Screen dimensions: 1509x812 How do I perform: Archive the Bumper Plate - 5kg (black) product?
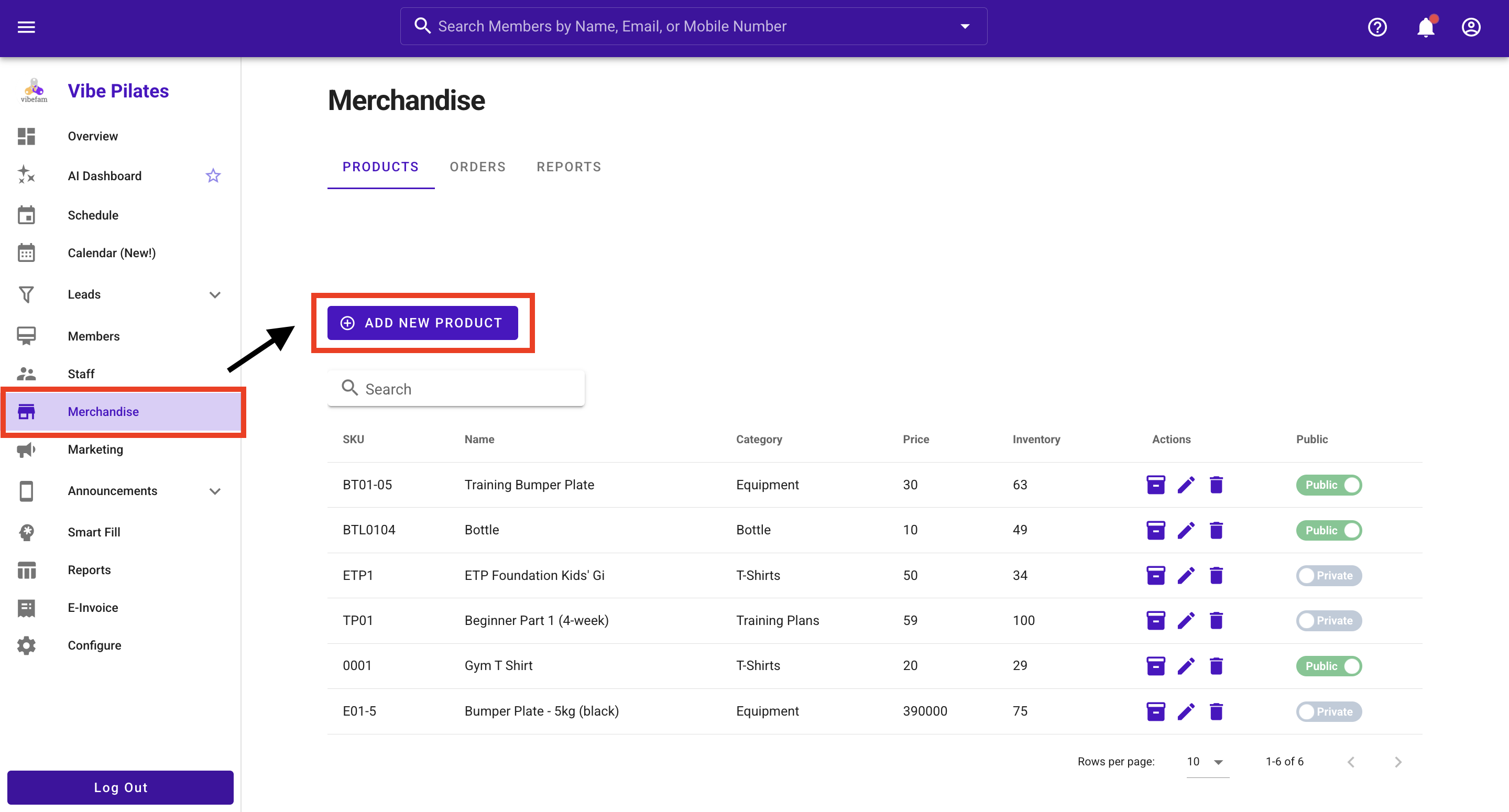(1155, 711)
